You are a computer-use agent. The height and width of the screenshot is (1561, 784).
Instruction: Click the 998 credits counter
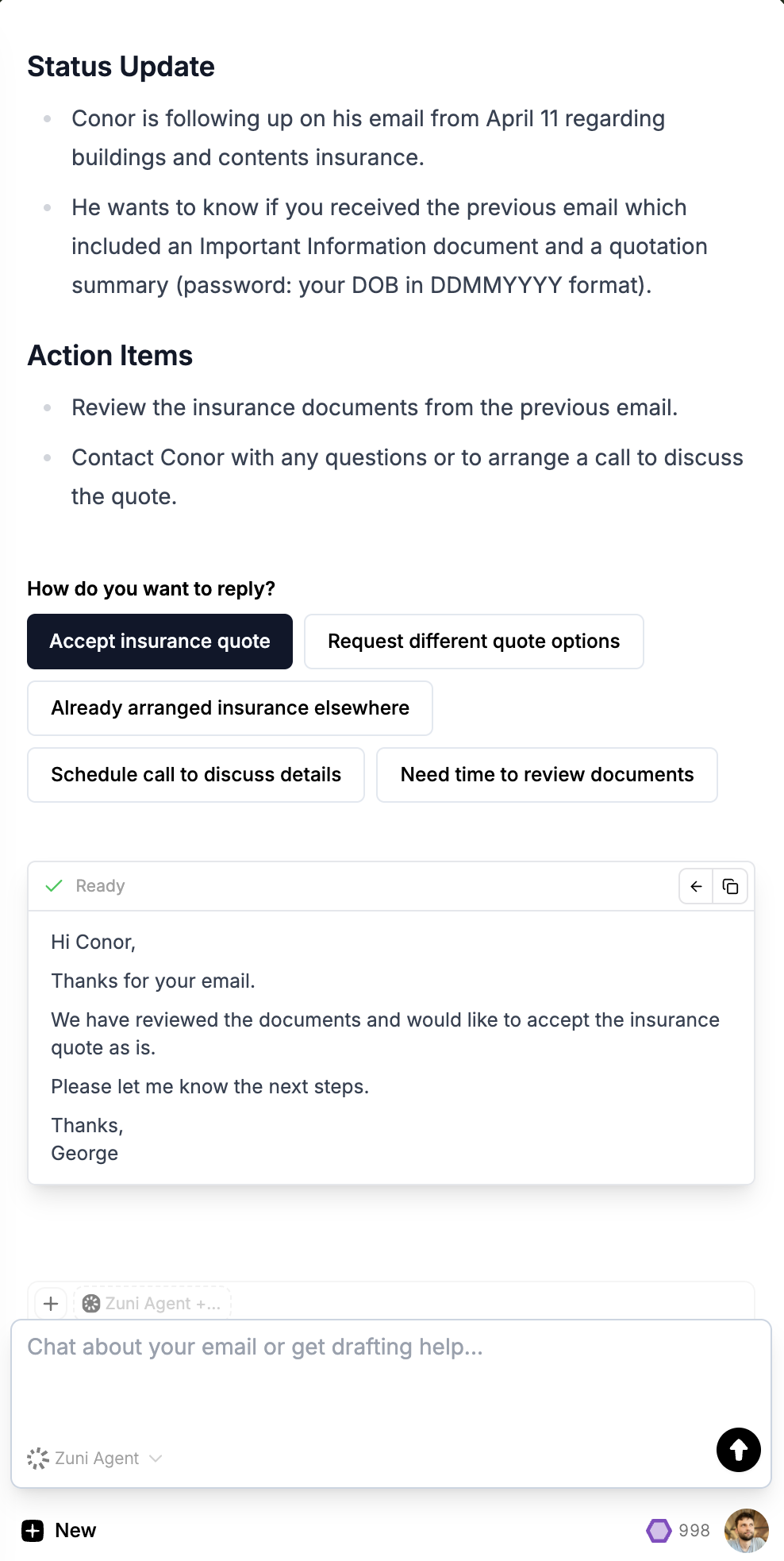click(694, 1530)
